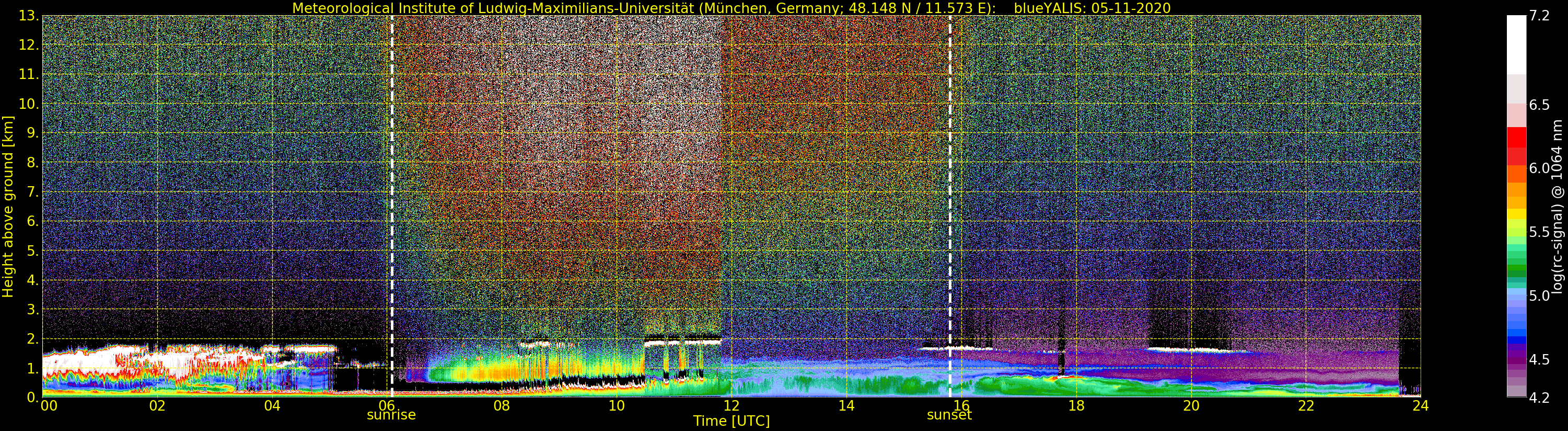Click the height axis tick label "13."

tap(29, 16)
